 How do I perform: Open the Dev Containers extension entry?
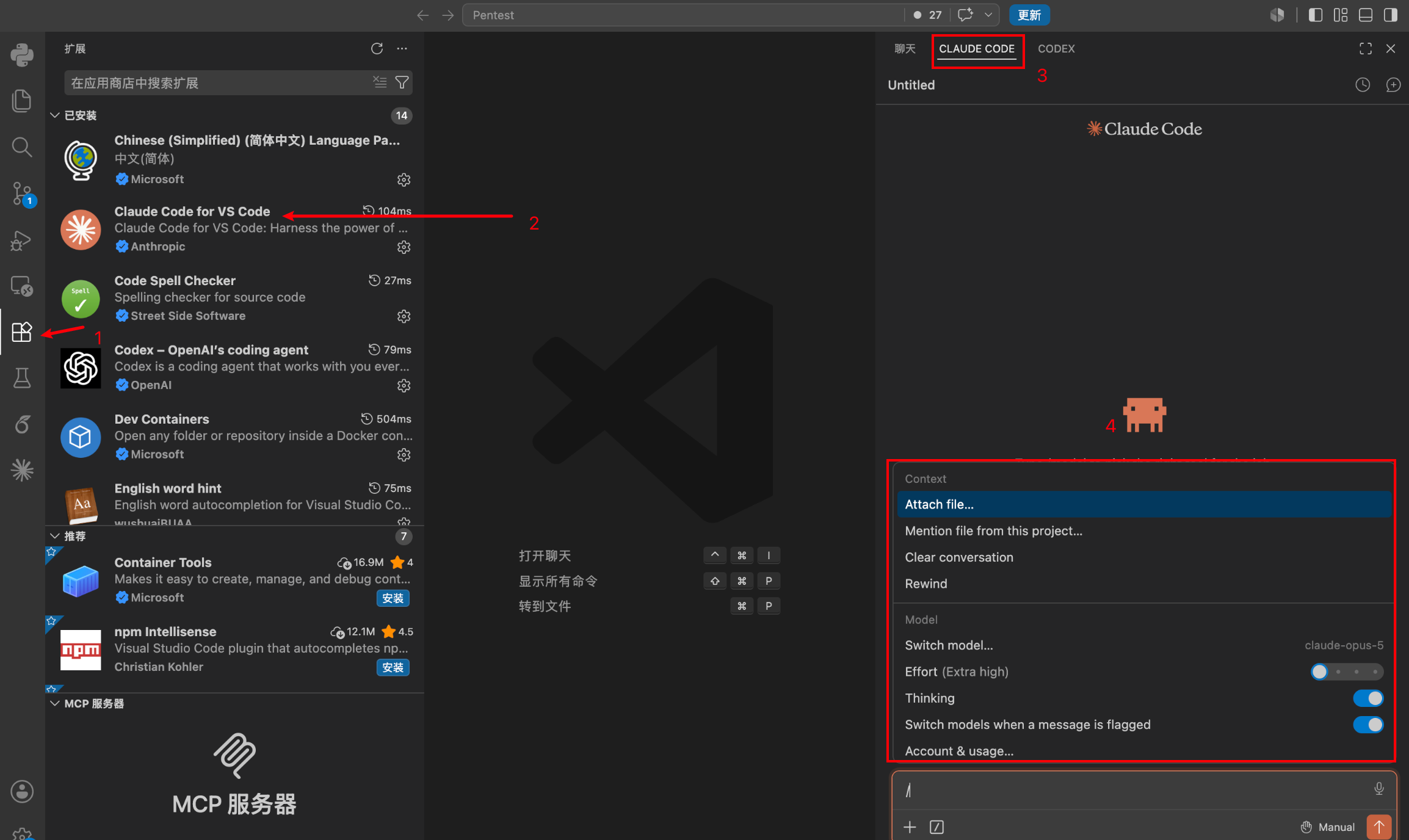point(235,437)
